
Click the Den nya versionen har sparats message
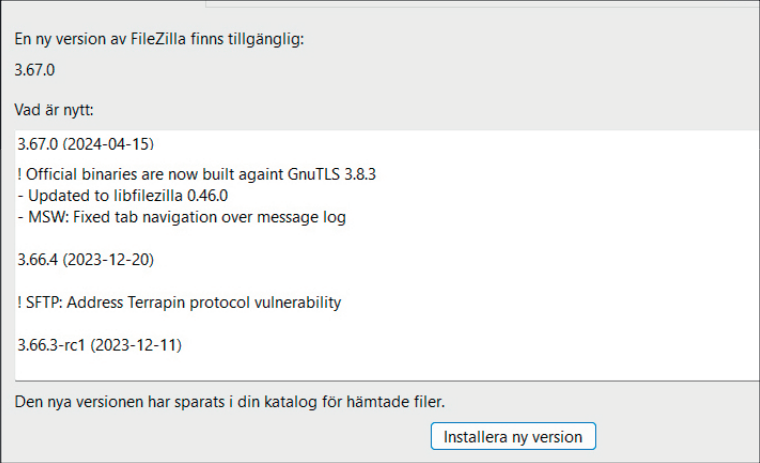[x=230, y=402]
